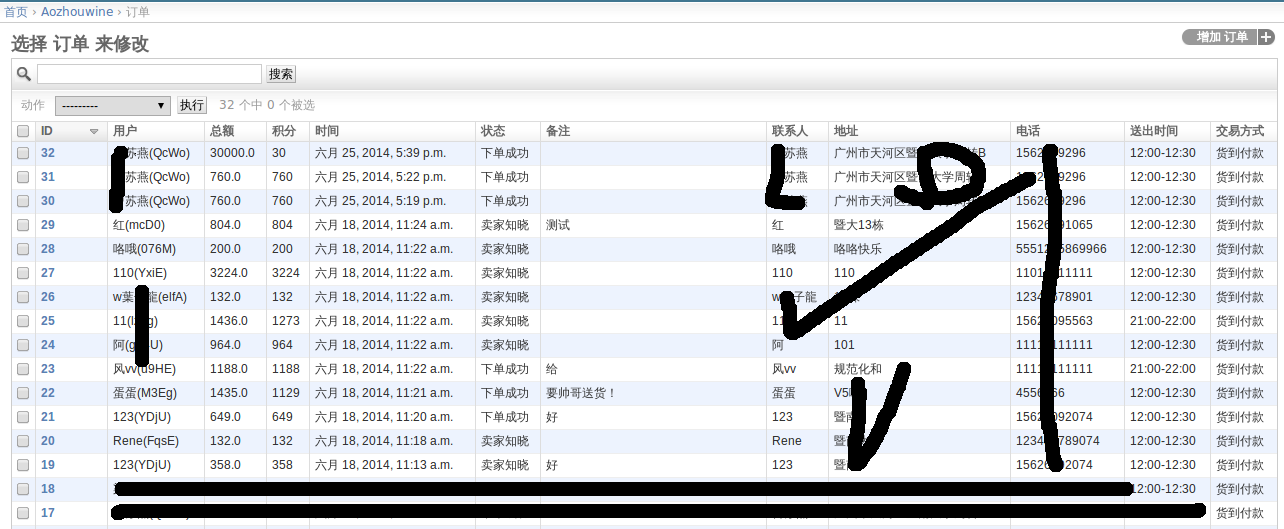Screen dimensions: 1284x529
Task: Check the box for order 30
Action: click(x=23, y=202)
